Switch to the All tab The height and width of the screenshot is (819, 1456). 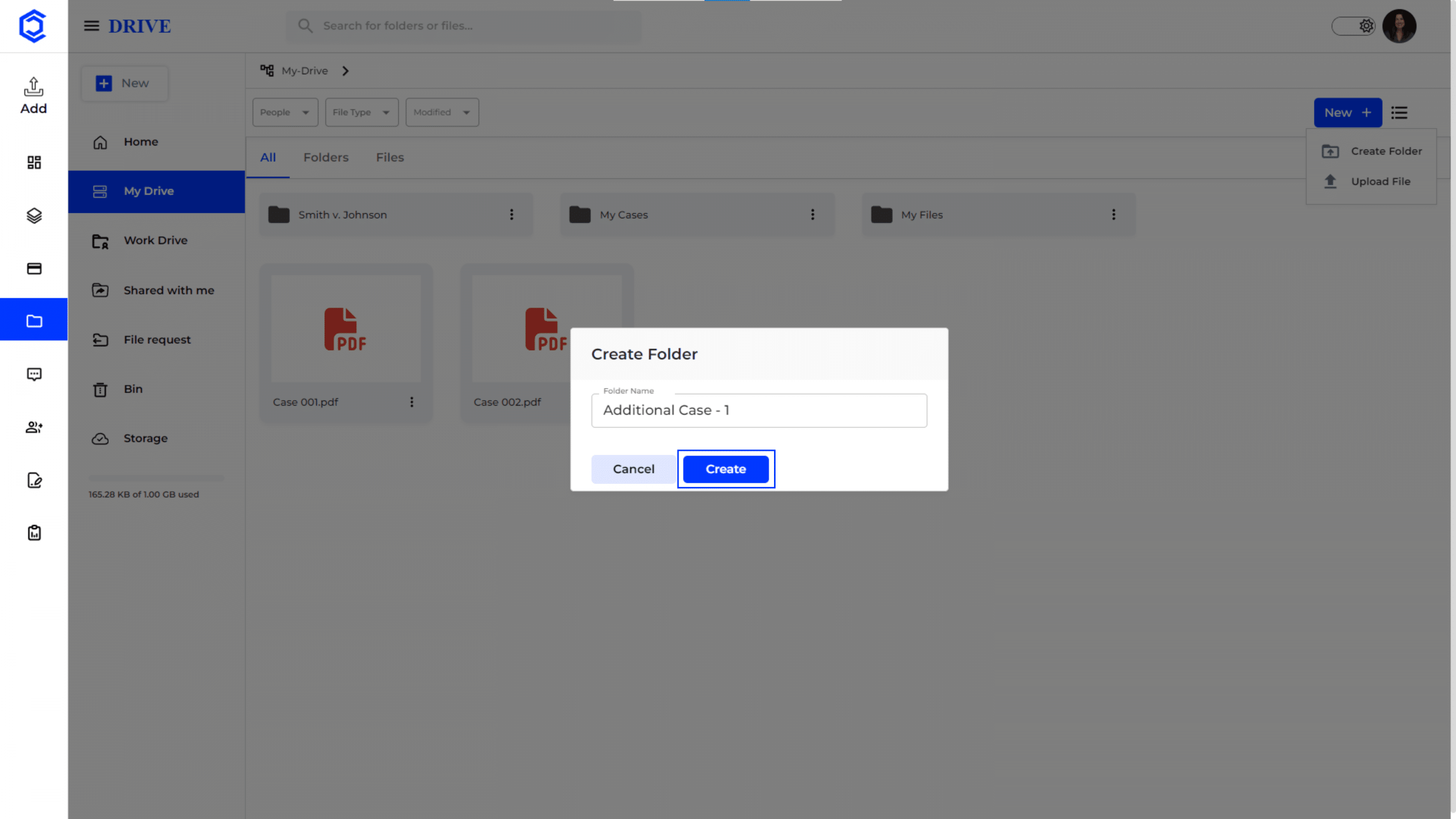(x=268, y=158)
